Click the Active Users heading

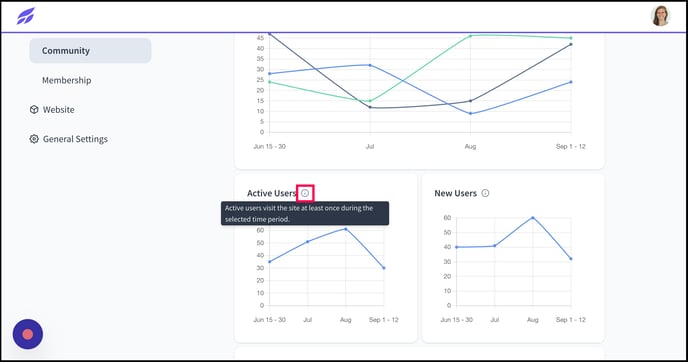pyautogui.click(x=272, y=193)
